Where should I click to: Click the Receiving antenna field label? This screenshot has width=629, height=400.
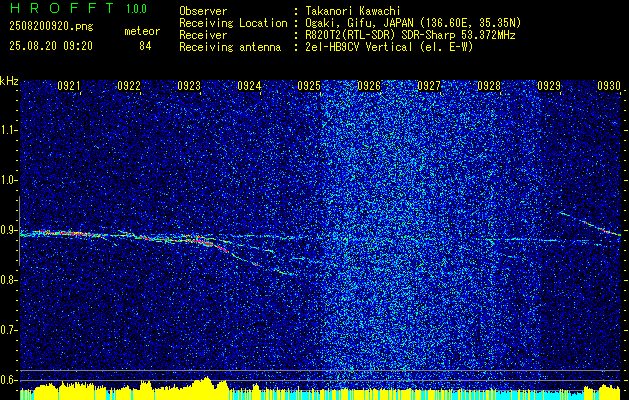230,47
